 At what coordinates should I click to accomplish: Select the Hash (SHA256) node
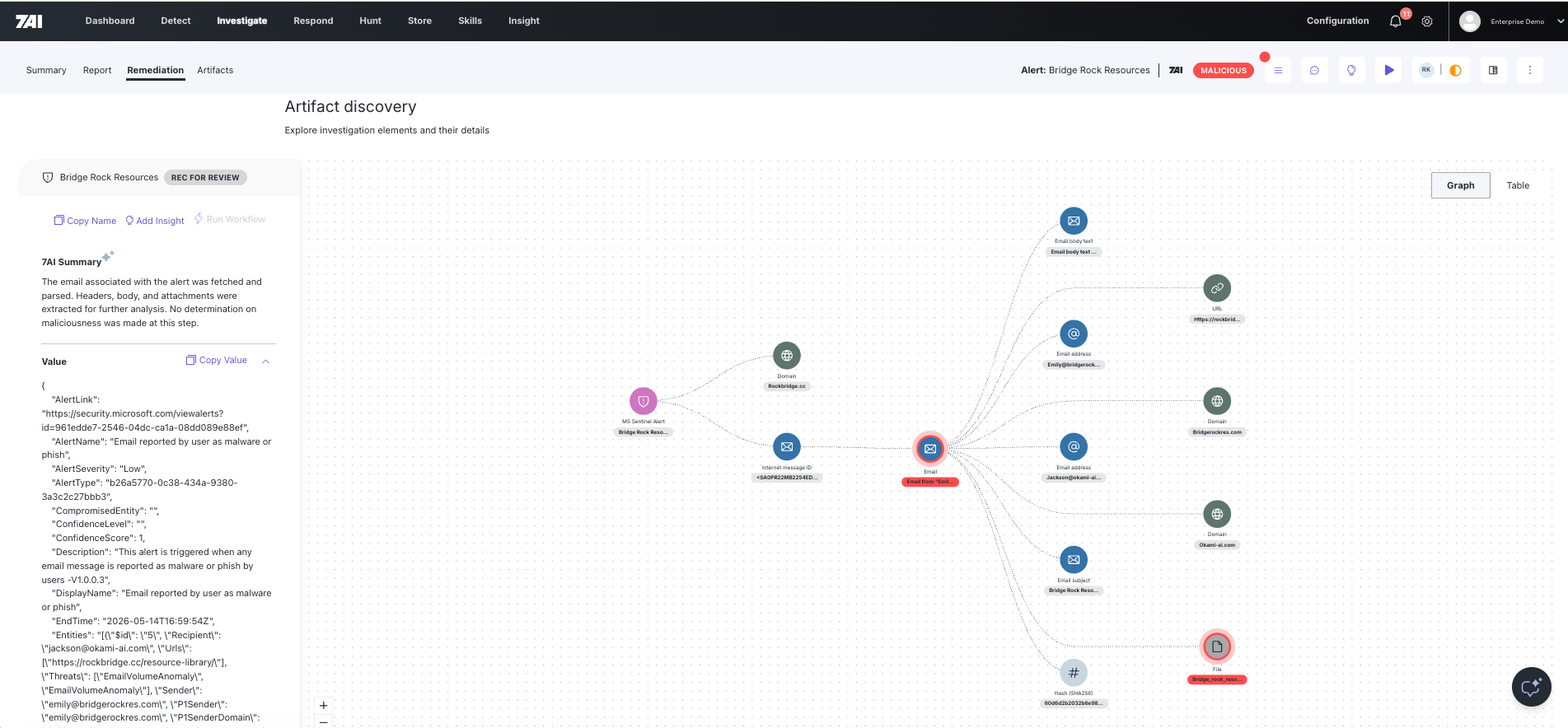1074,673
